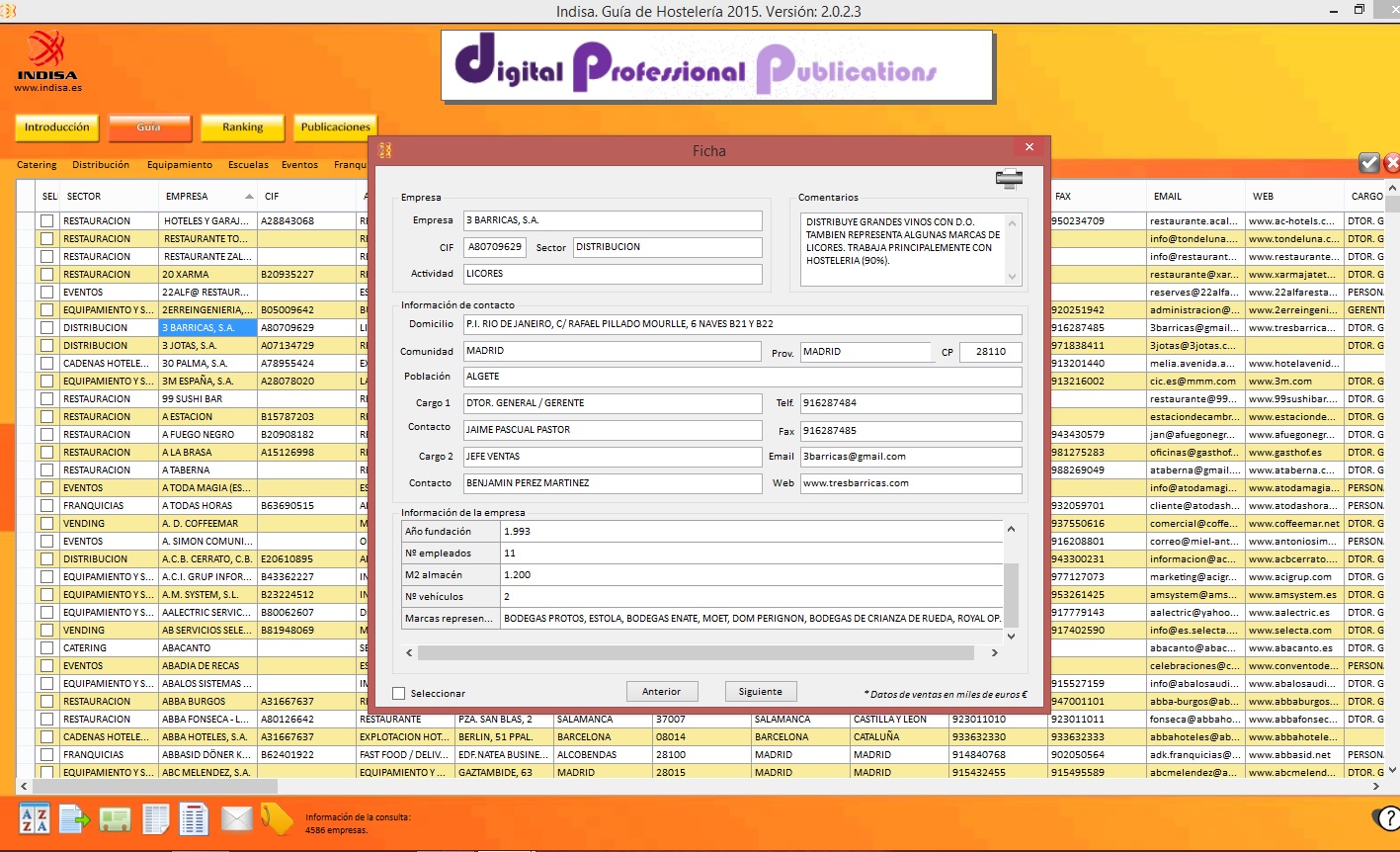Click horizontal scrollbar in company info grid
The width and height of the screenshot is (1400, 852).
tap(696, 653)
